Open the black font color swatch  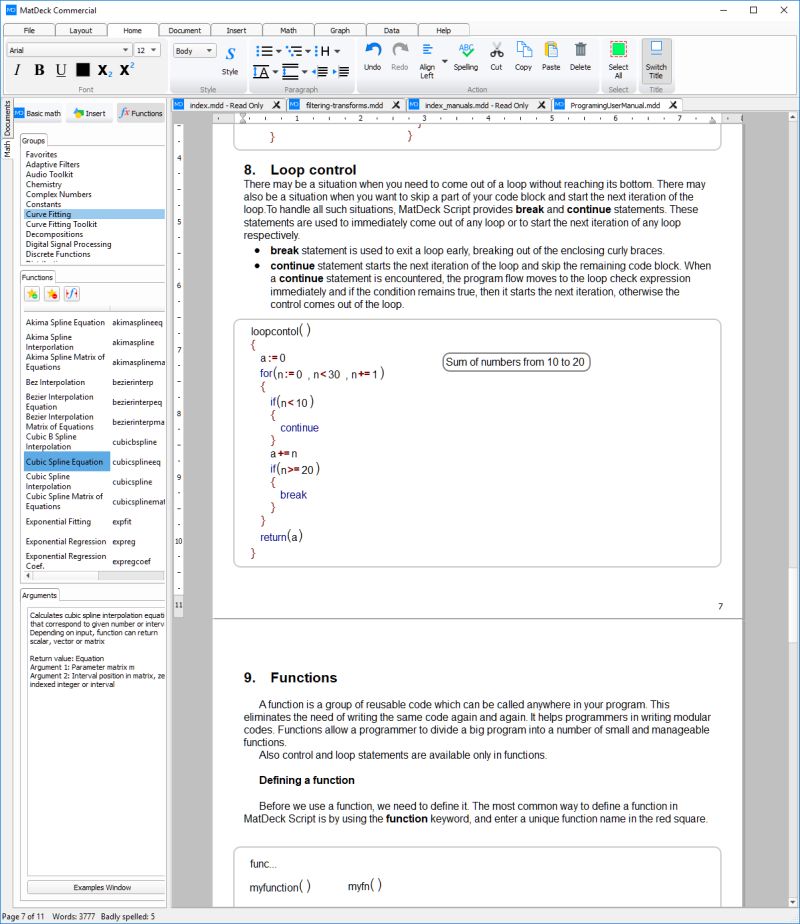coord(83,70)
